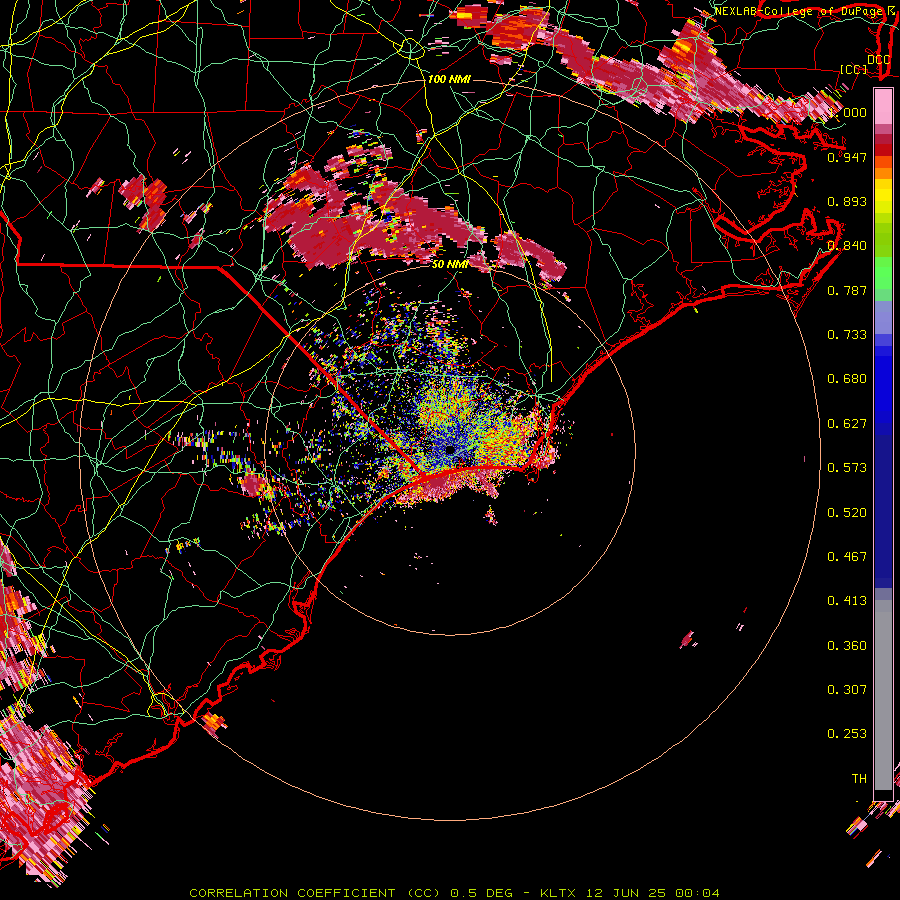Click the 0.893 color scale value
Viewport: 900px width, 900px height.
(847, 201)
